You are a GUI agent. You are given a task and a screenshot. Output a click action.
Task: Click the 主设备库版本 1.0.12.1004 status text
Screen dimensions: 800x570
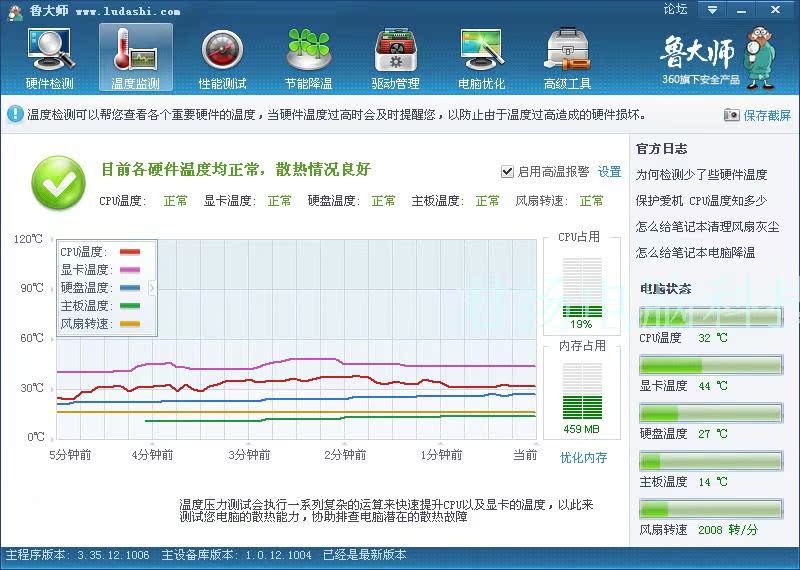pyautogui.click(x=236, y=555)
